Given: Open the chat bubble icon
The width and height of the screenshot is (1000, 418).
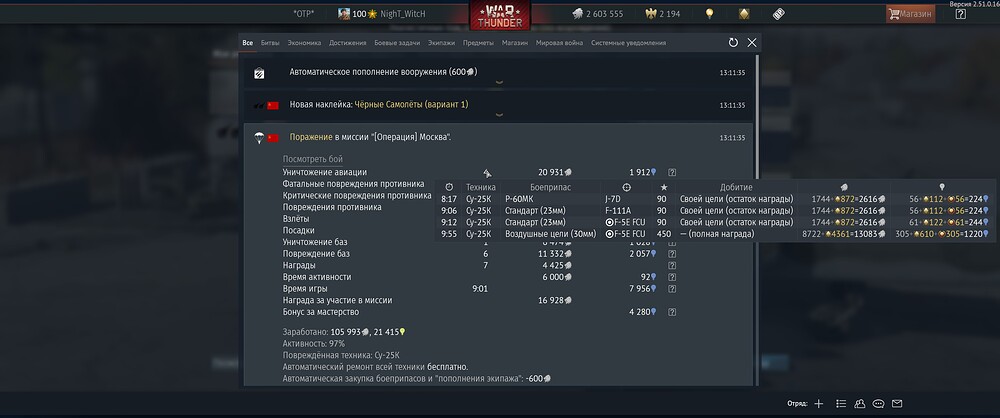Looking at the screenshot, I should click(x=878, y=403).
